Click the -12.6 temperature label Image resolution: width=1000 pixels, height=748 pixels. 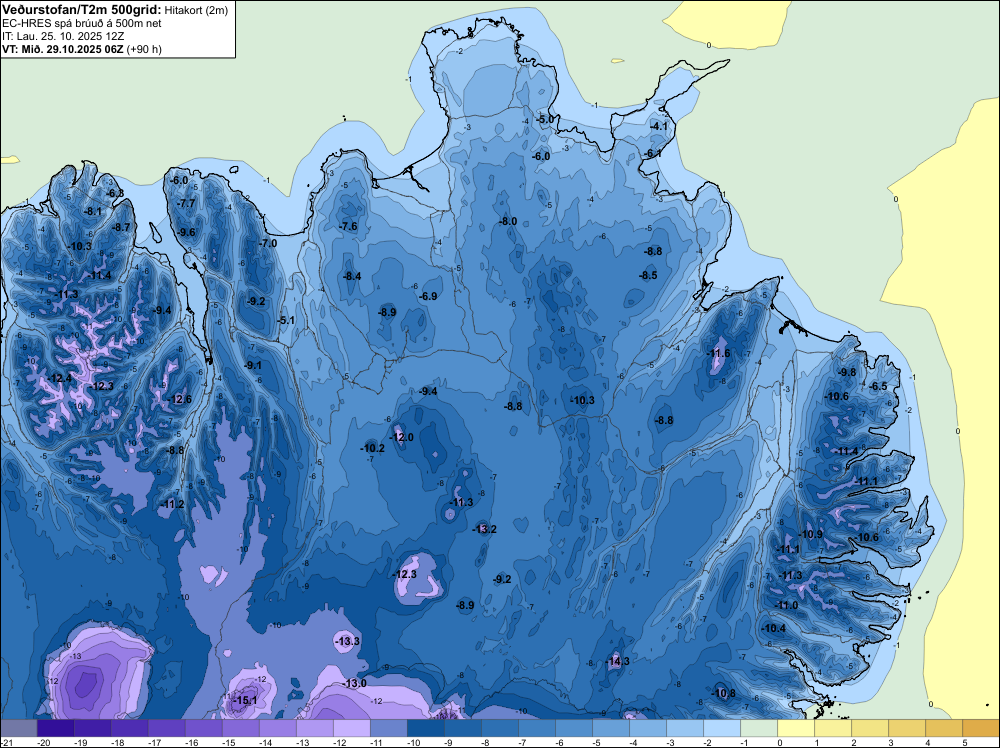(179, 399)
